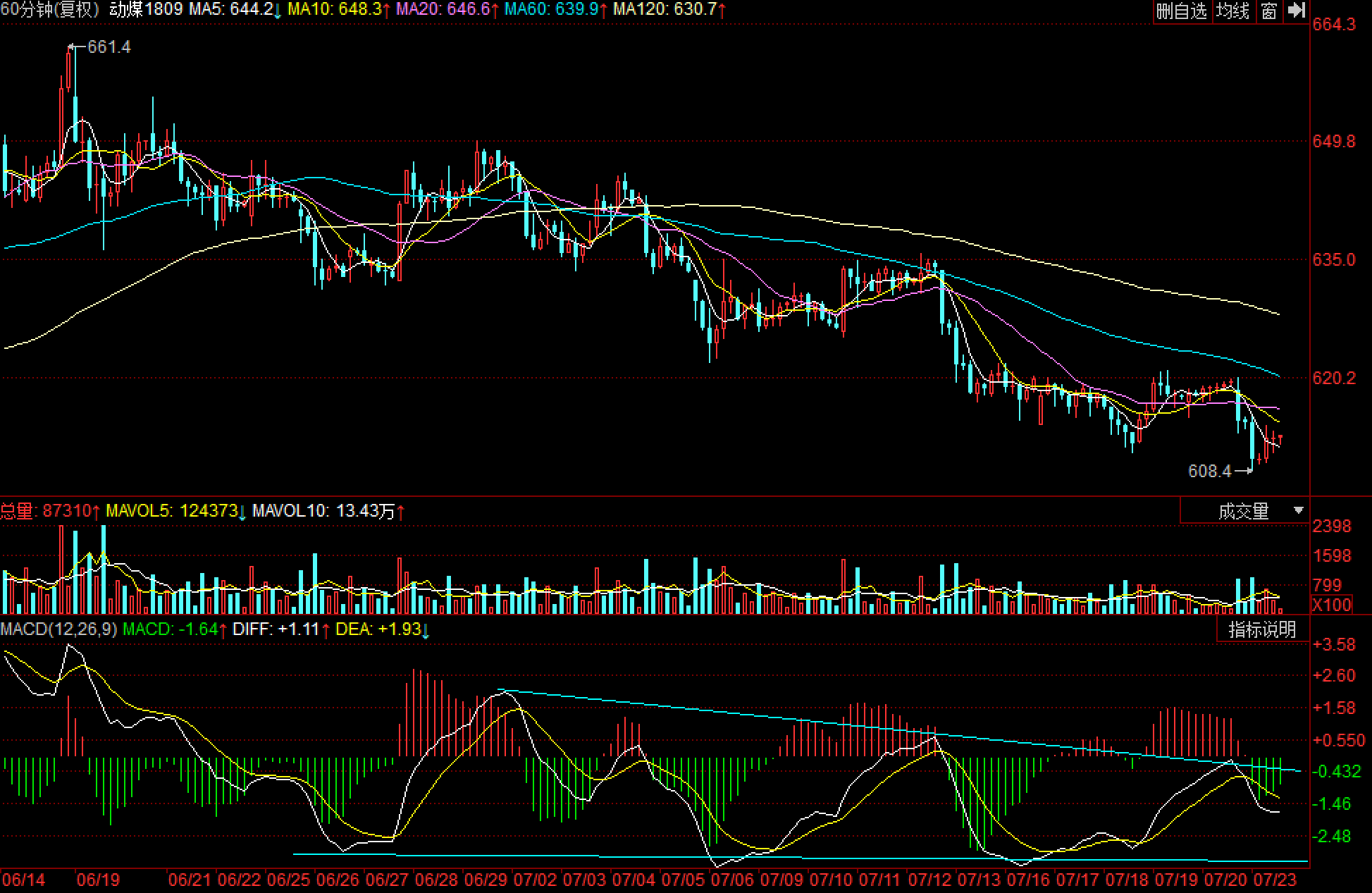Click the MAVOL5: 124373 label

pos(175,511)
